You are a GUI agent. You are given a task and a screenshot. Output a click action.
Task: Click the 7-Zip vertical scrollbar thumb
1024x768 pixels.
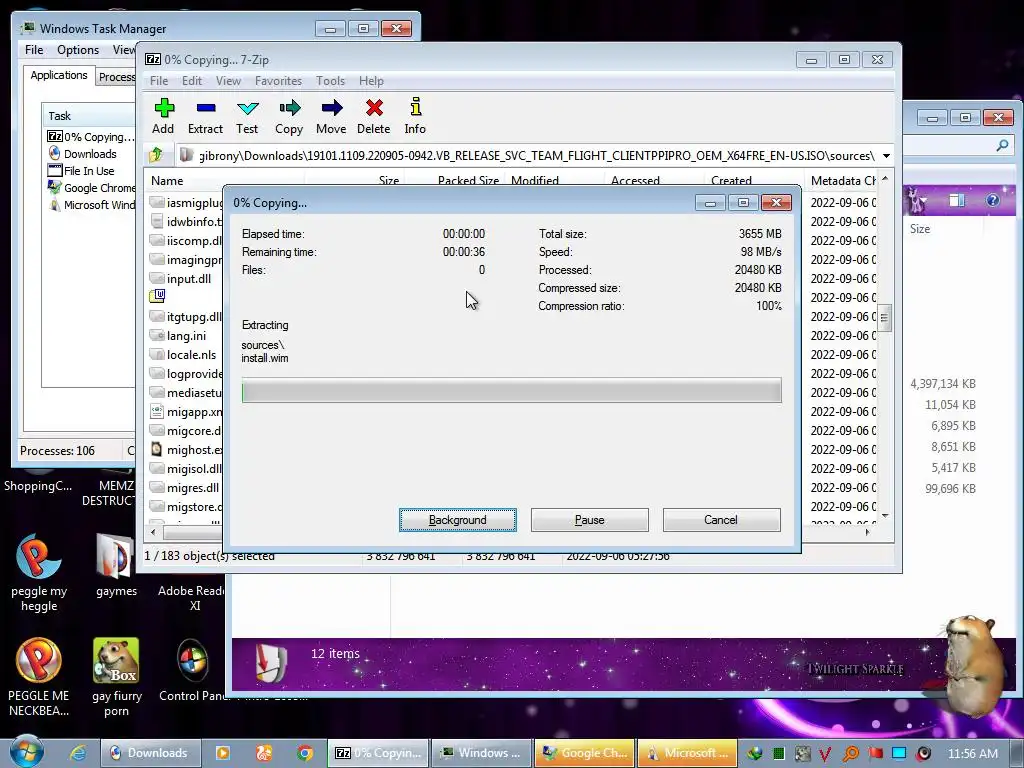click(x=884, y=318)
